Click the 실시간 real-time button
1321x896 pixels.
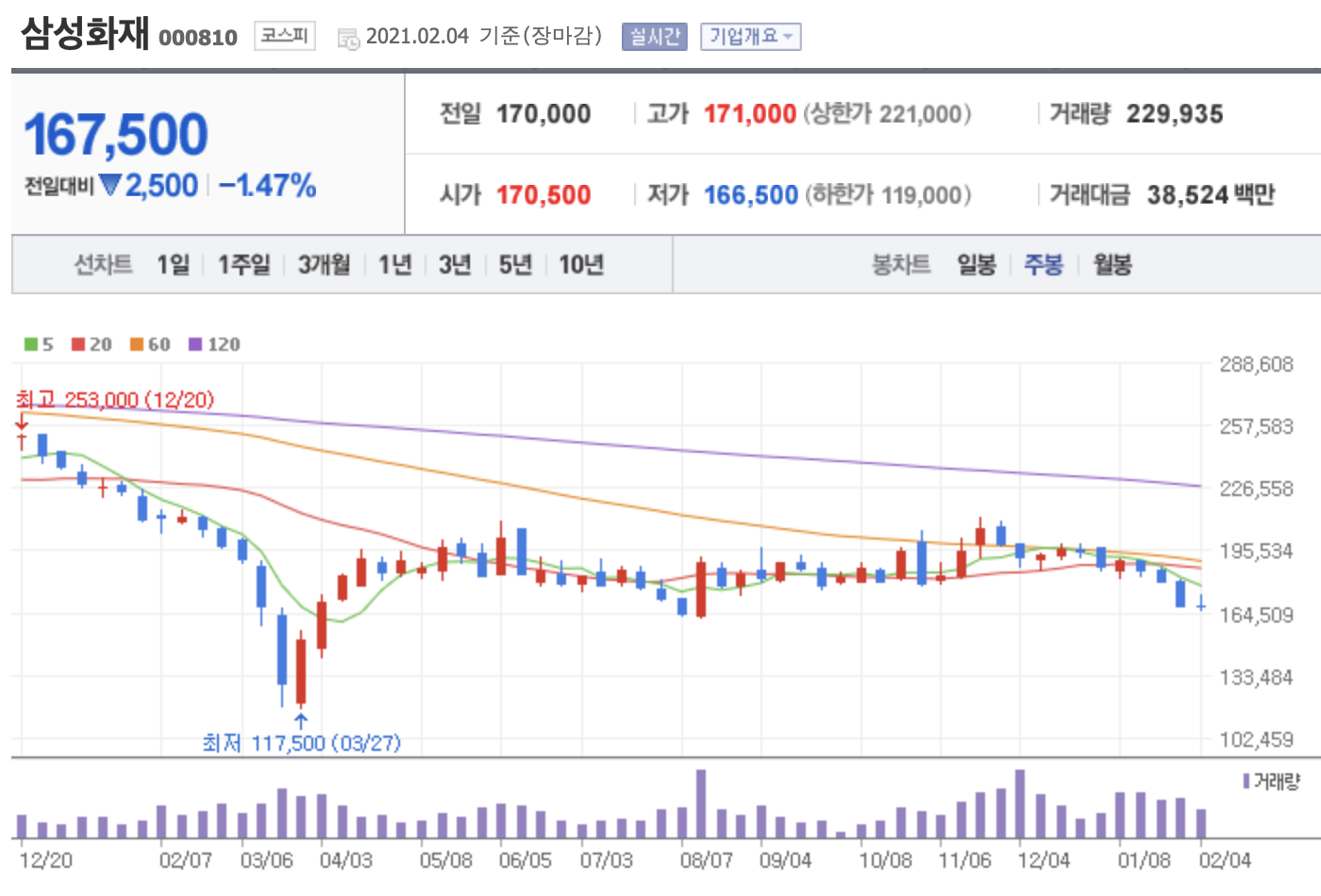click(655, 37)
